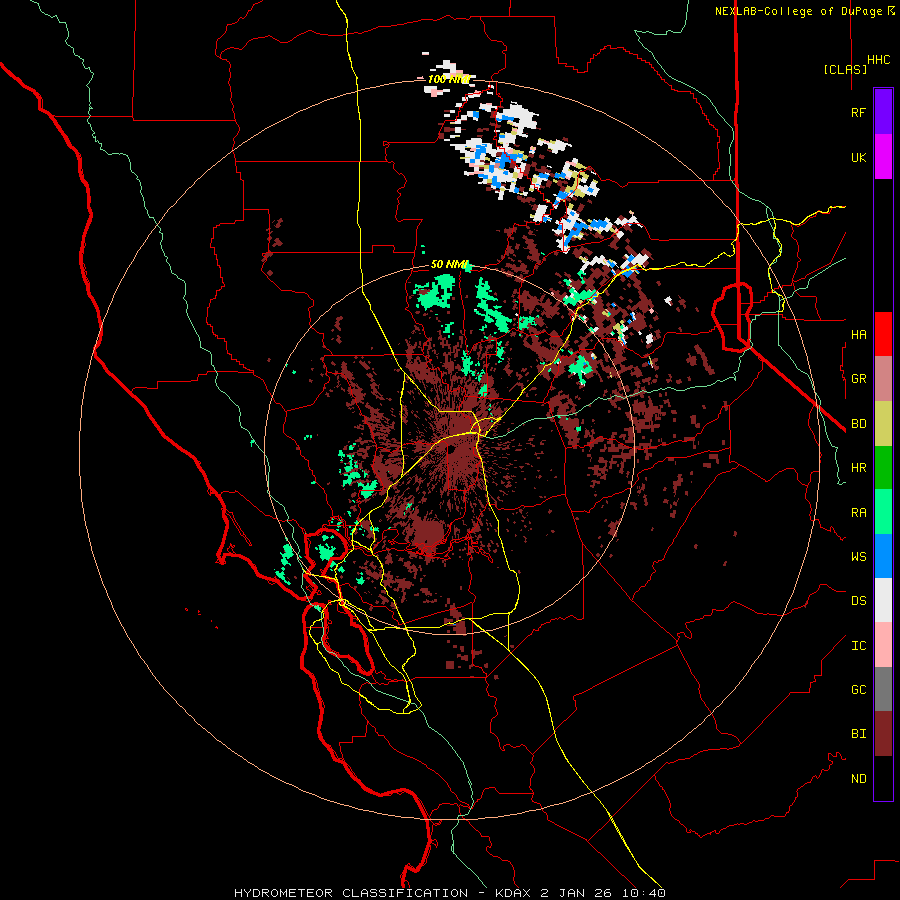Click the DS white legend color swatch
This screenshot has width=900, height=900.
tap(883, 600)
